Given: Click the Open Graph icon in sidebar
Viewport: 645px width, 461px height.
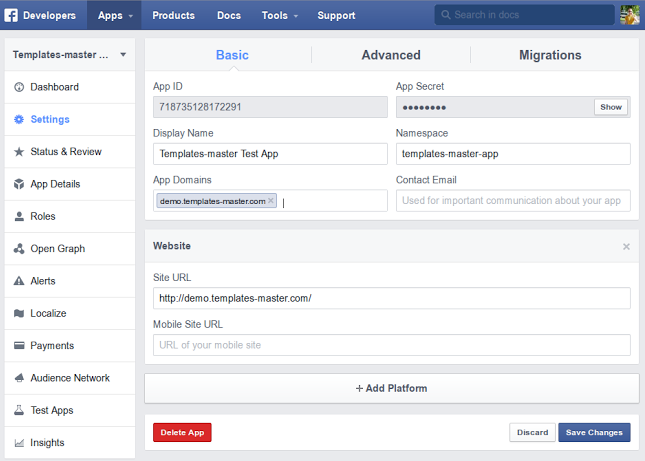Looking at the screenshot, I should [20, 249].
